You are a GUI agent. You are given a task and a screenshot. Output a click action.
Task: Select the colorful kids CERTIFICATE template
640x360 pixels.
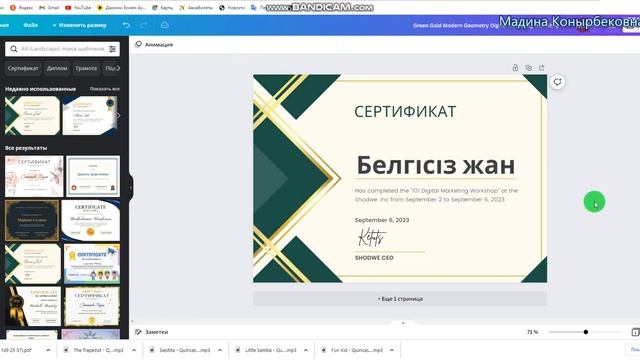[92, 264]
